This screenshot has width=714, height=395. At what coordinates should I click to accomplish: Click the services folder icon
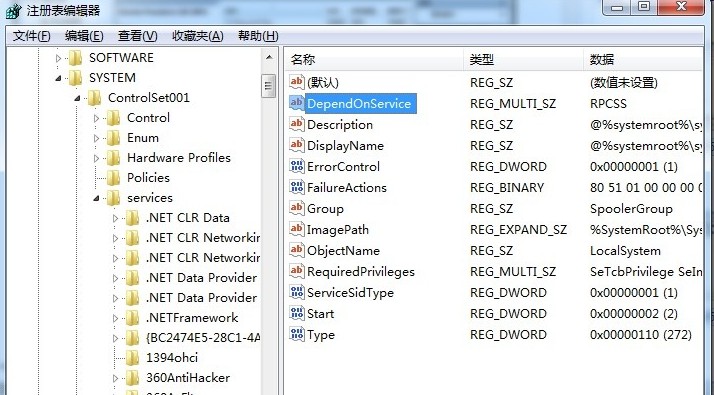tap(113, 198)
